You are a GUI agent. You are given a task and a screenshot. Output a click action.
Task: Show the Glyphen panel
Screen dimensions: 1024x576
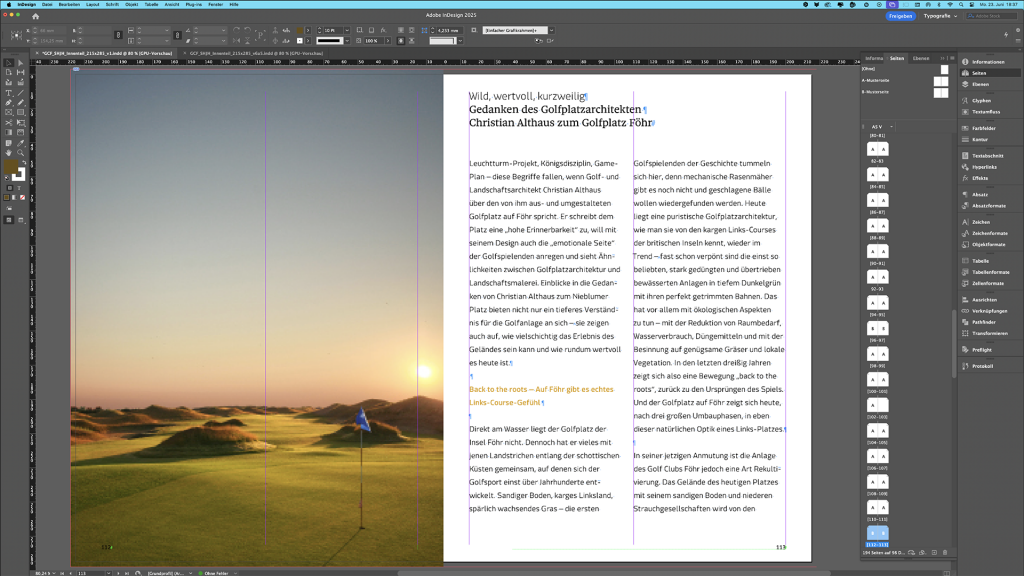click(981, 100)
